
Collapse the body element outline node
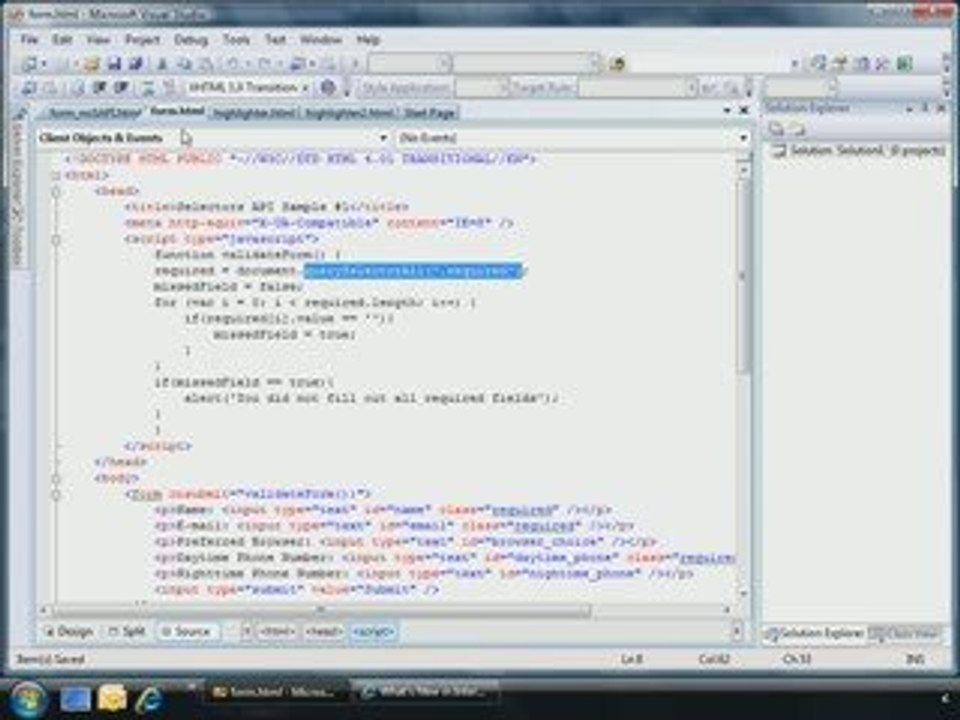coord(56,478)
